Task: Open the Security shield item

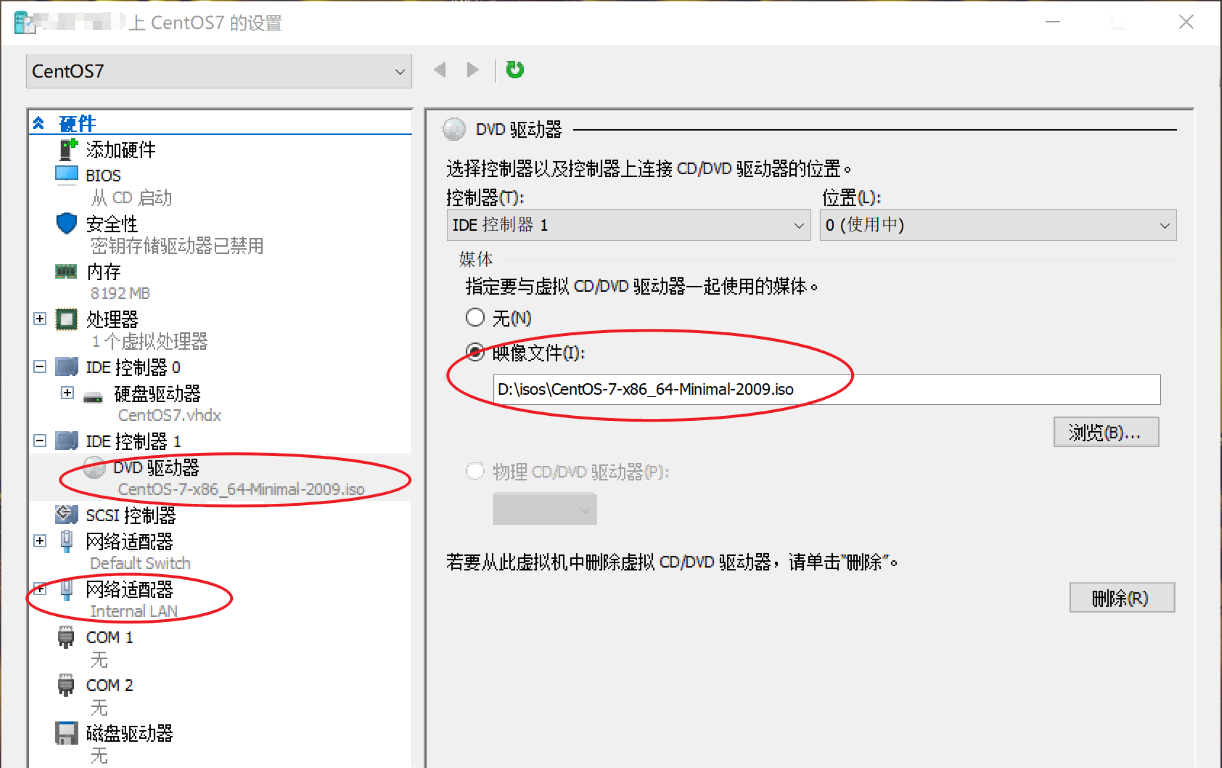Action: coord(67,224)
